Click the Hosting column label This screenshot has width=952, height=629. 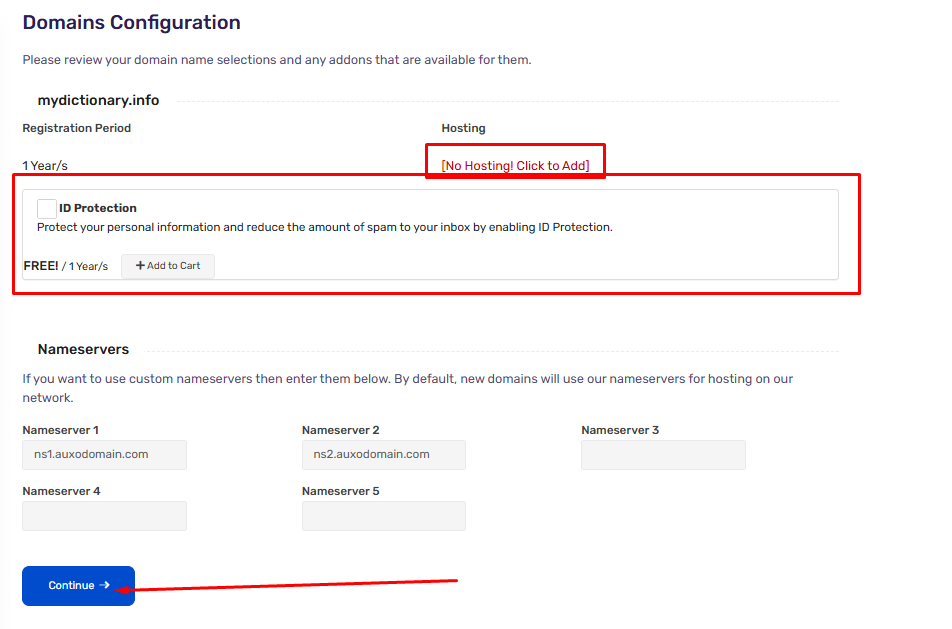coord(463,128)
